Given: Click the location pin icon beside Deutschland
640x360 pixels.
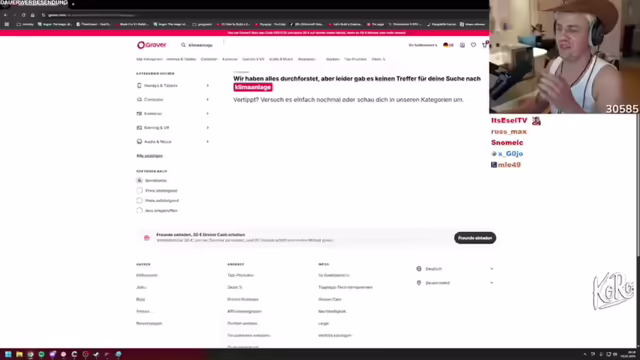Looking at the screenshot, I should pyautogui.click(x=419, y=283).
